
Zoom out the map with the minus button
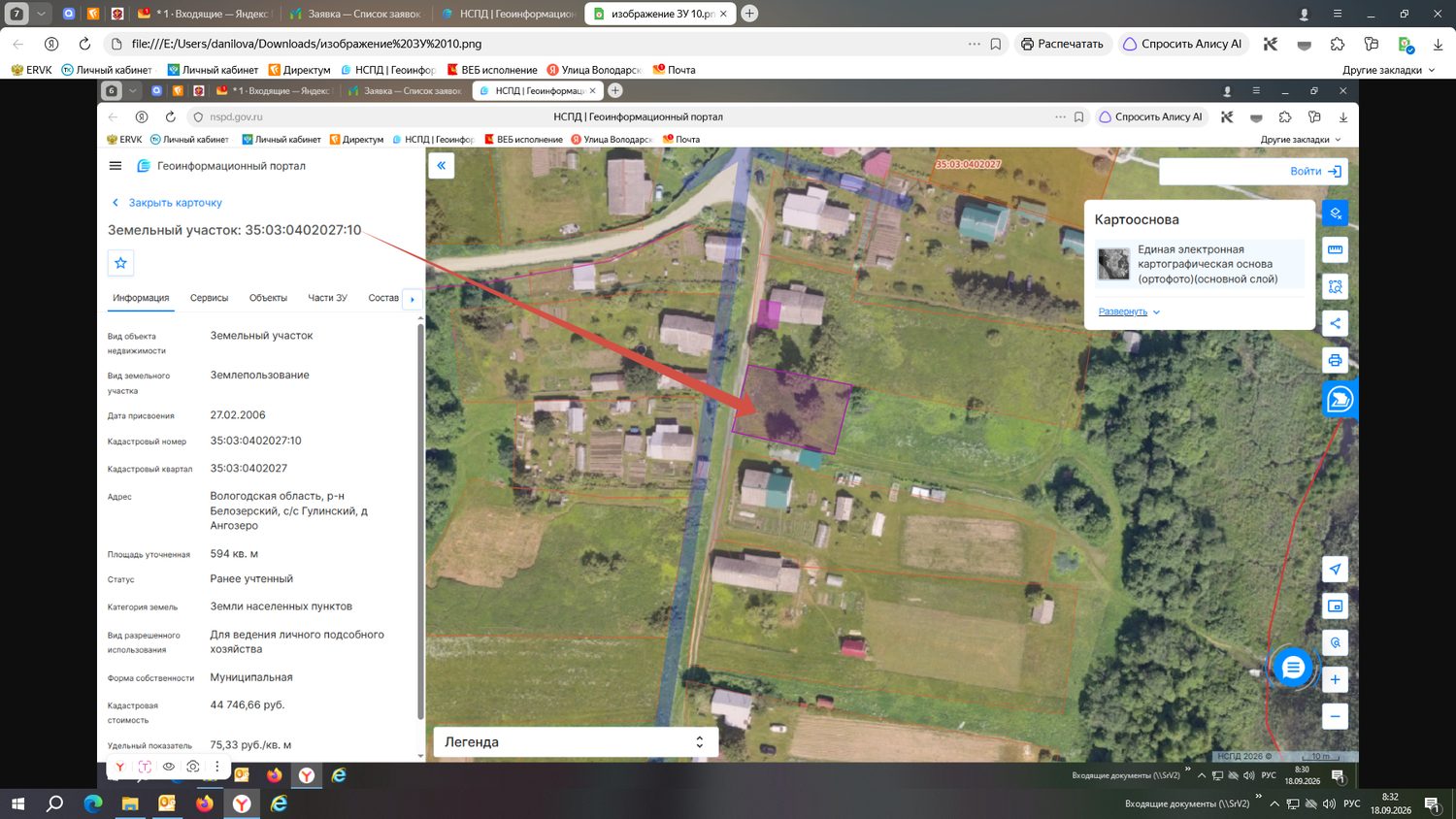[1335, 717]
